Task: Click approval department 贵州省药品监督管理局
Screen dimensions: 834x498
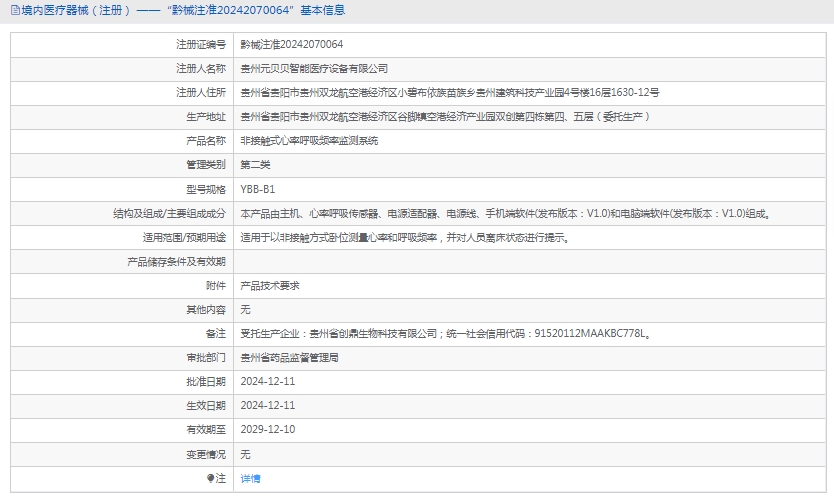Action: tap(289, 357)
